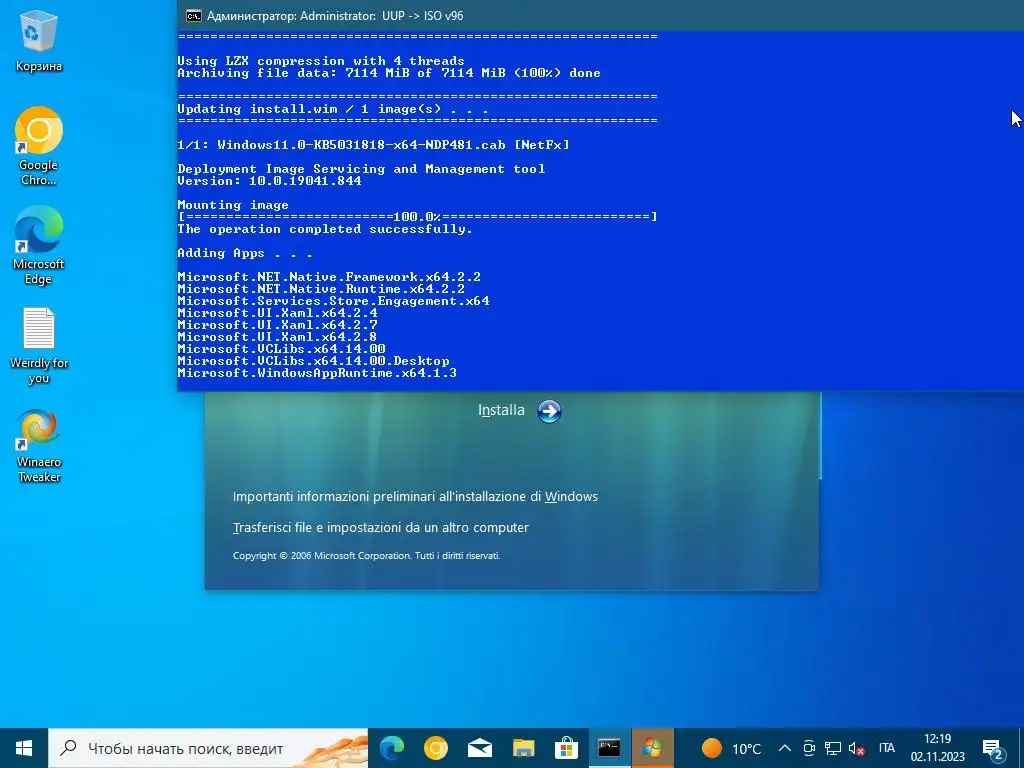The width and height of the screenshot is (1024, 768).
Task: Click the 'Microsoft.Services.Store.Engagement.x64' line
Action: [333, 301]
